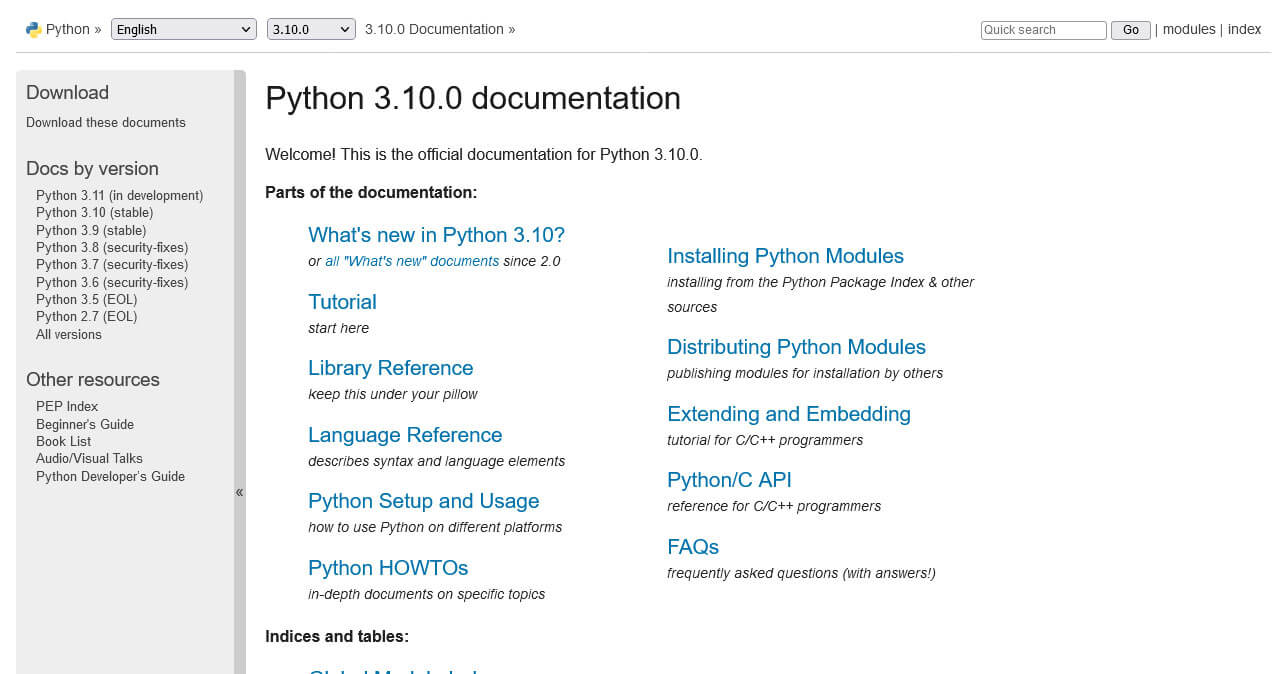Open Extending and Embedding
This screenshot has height=674, width=1287.
pyautogui.click(x=789, y=414)
